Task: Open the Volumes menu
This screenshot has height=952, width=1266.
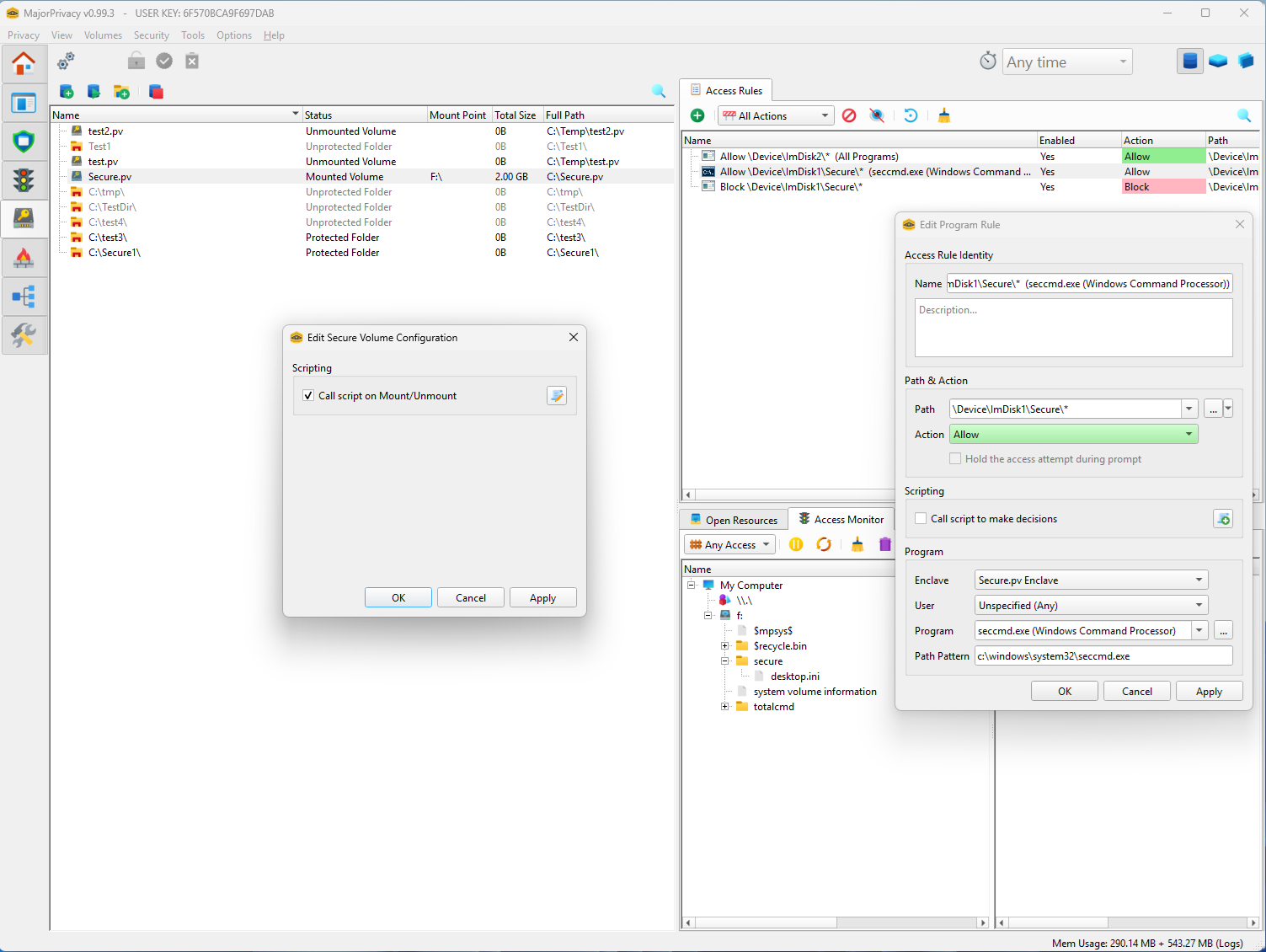Action: (x=103, y=35)
